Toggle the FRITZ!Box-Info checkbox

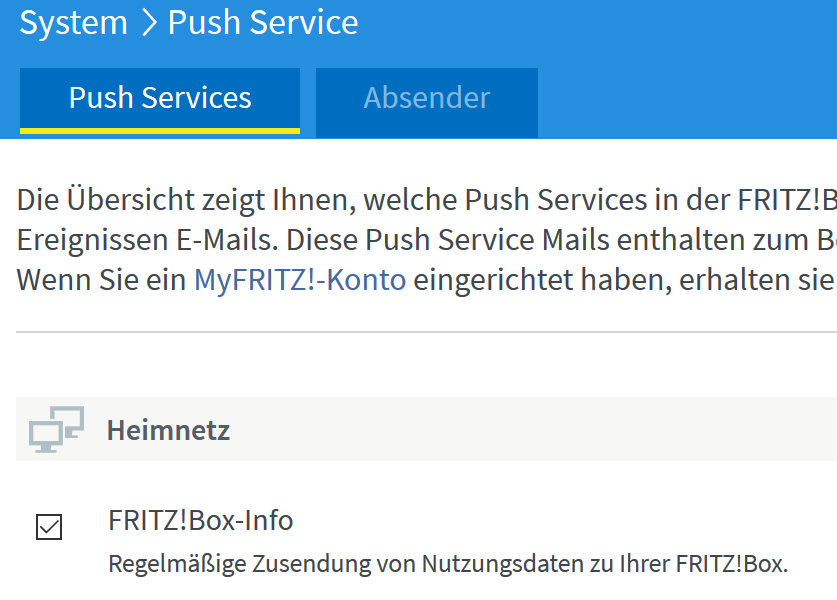49,526
